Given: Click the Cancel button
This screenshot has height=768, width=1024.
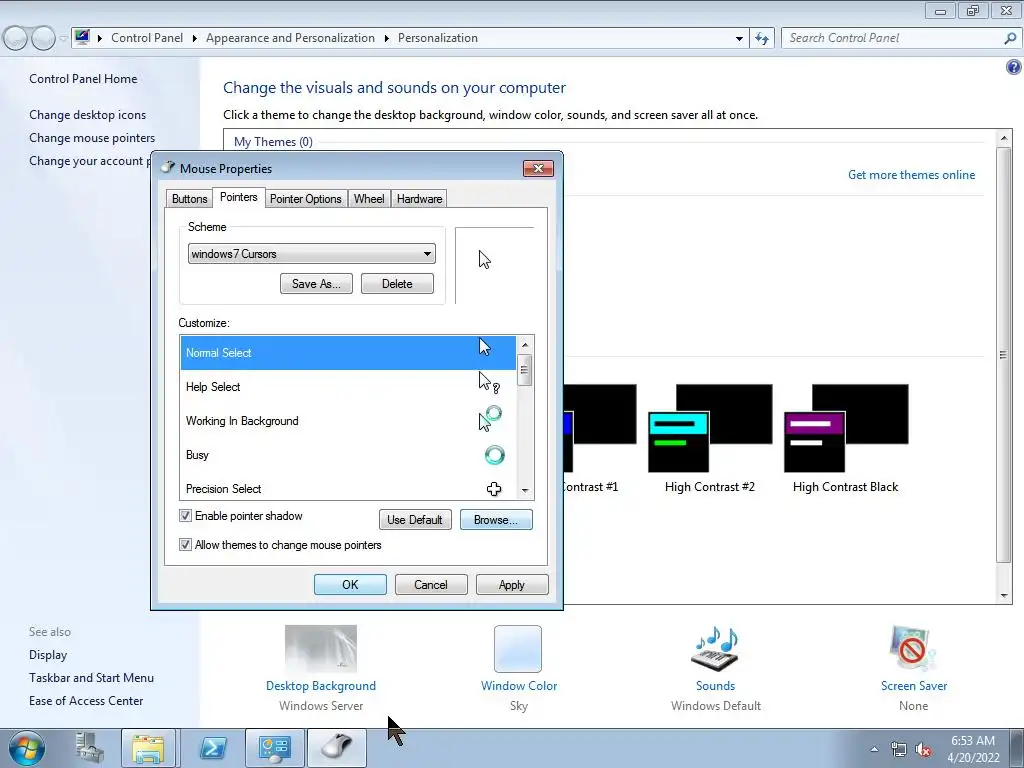Looking at the screenshot, I should point(431,584).
